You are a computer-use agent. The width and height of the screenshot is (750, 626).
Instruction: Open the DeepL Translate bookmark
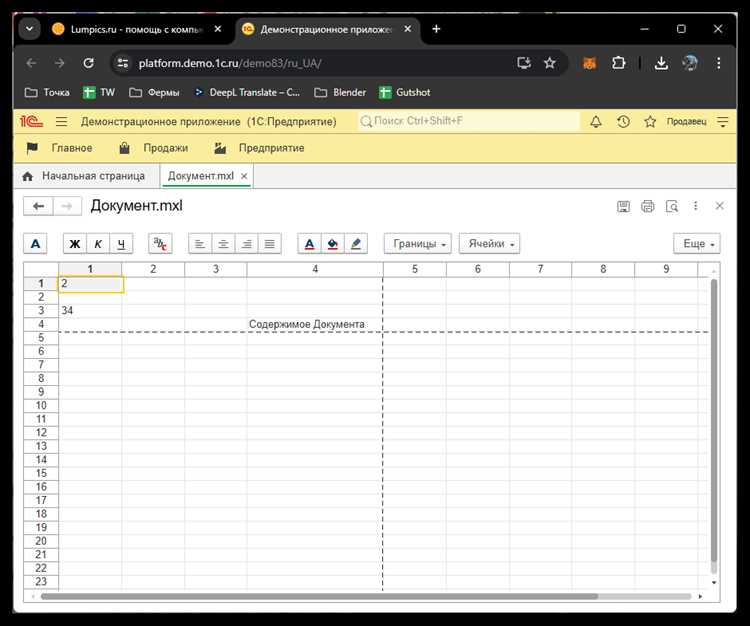point(247,92)
